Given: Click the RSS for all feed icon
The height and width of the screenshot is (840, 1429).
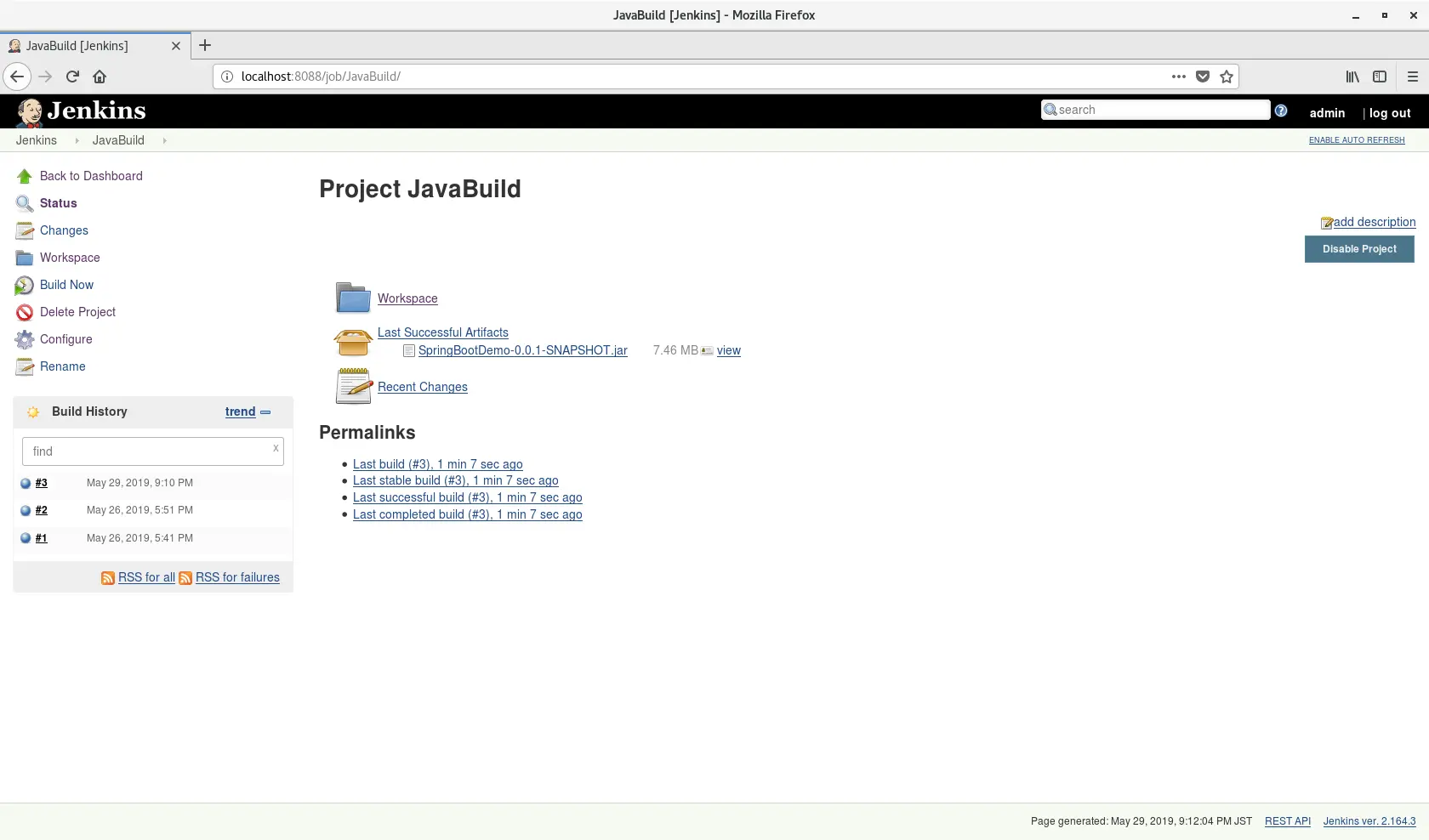Looking at the screenshot, I should tap(108, 578).
